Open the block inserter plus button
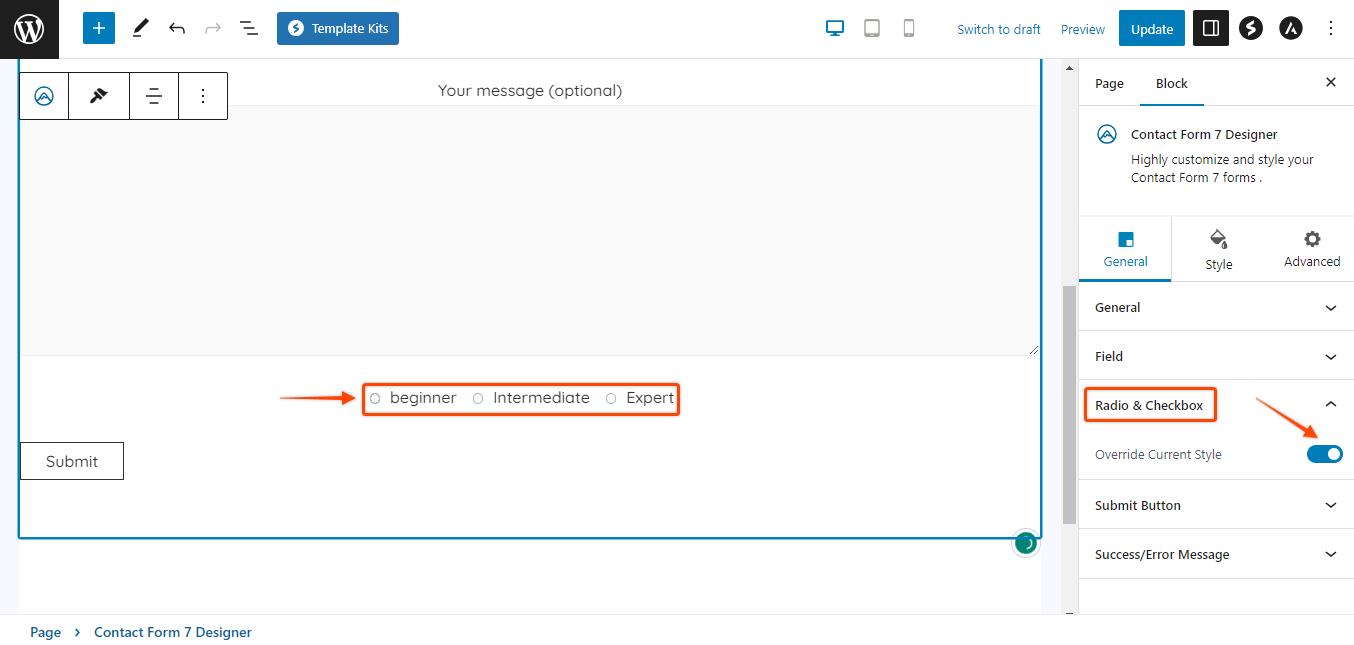The height and width of the screenshot is (645, 1354). click(98, 29)
